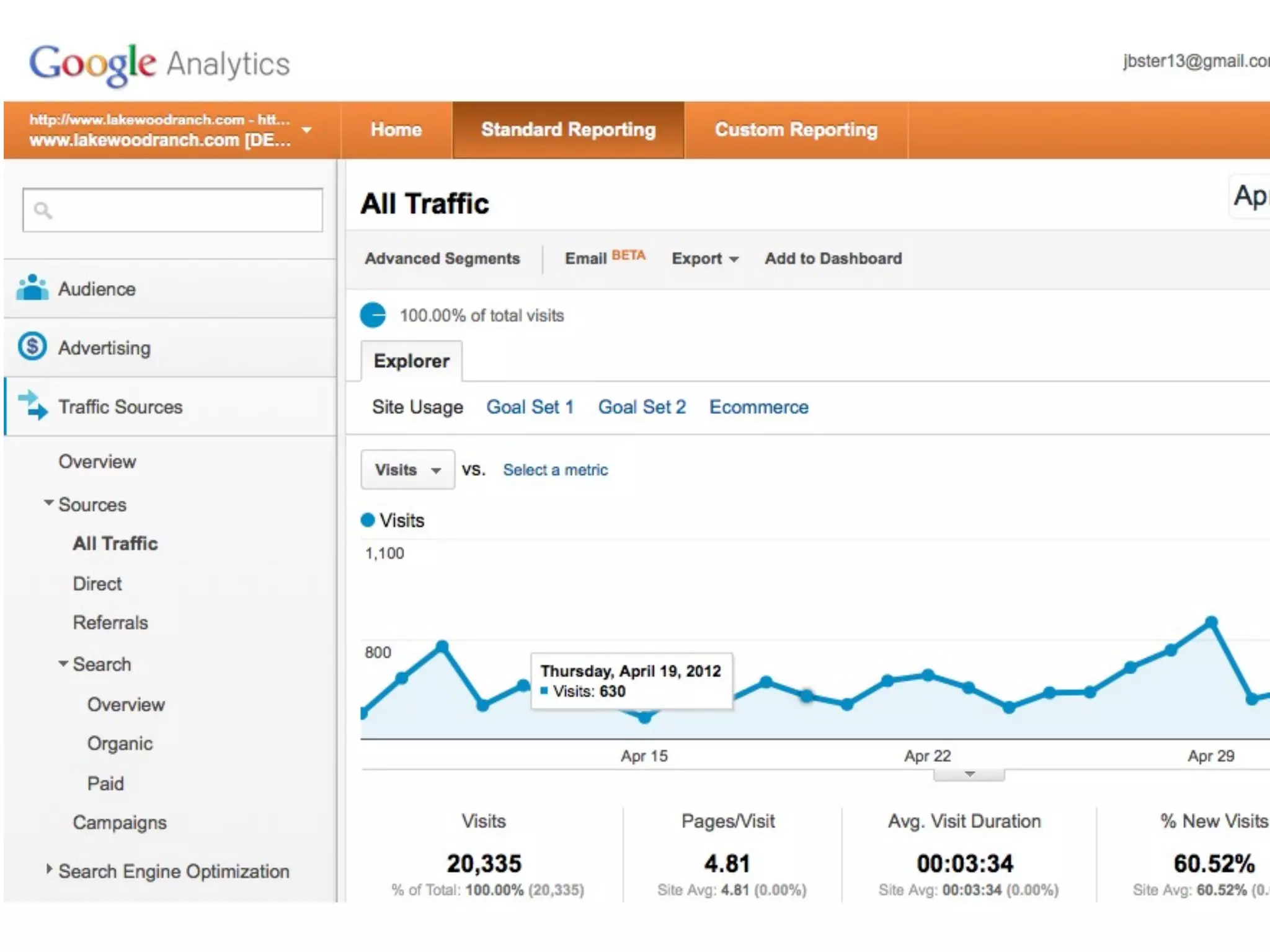The image size is (1270, 952).
Task: Click inside the sidebar search field
Action: coord(186,211)
